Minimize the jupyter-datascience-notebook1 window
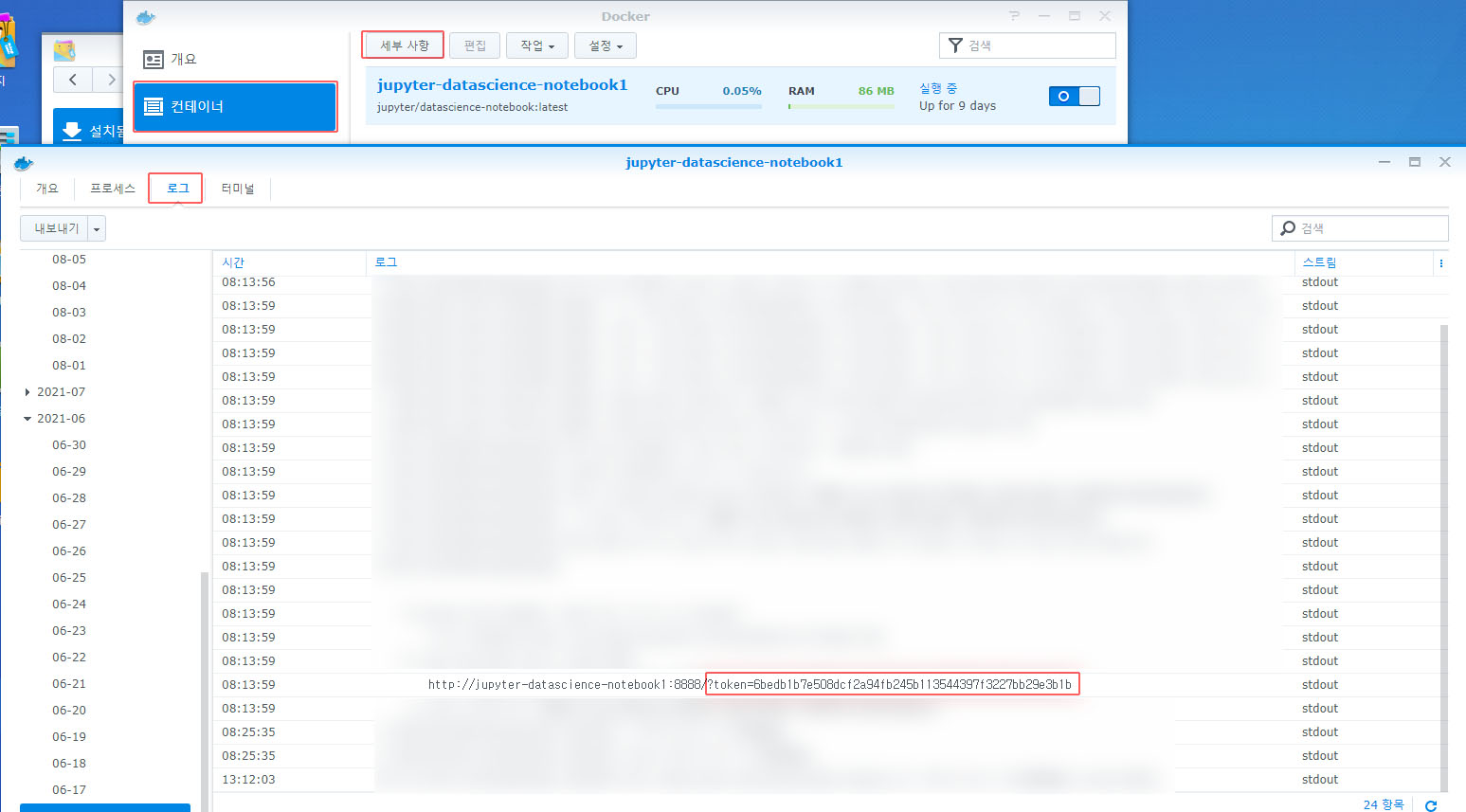Image resolution: width=1466 pixels, height=812 pixels. (x=1385, y=162)
